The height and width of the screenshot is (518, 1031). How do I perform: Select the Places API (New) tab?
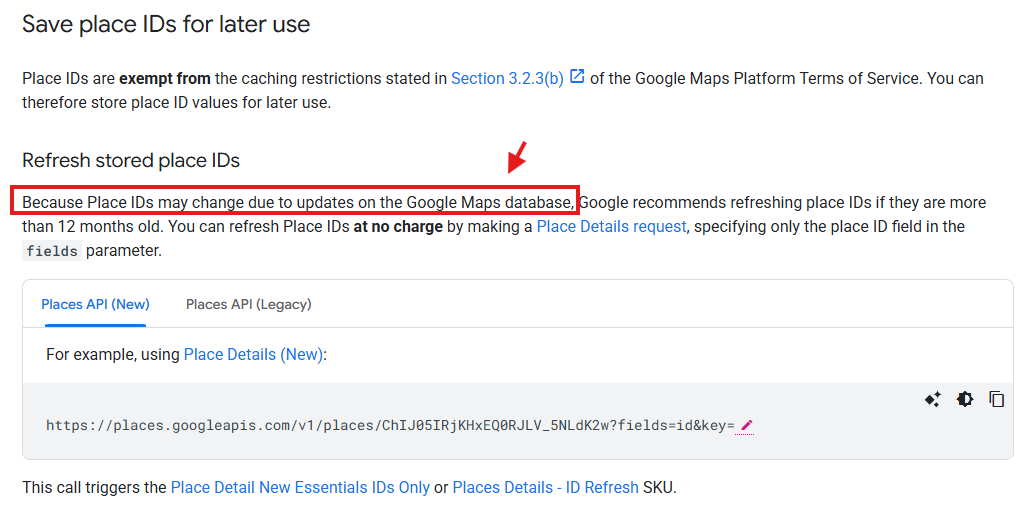click(95, 304)
